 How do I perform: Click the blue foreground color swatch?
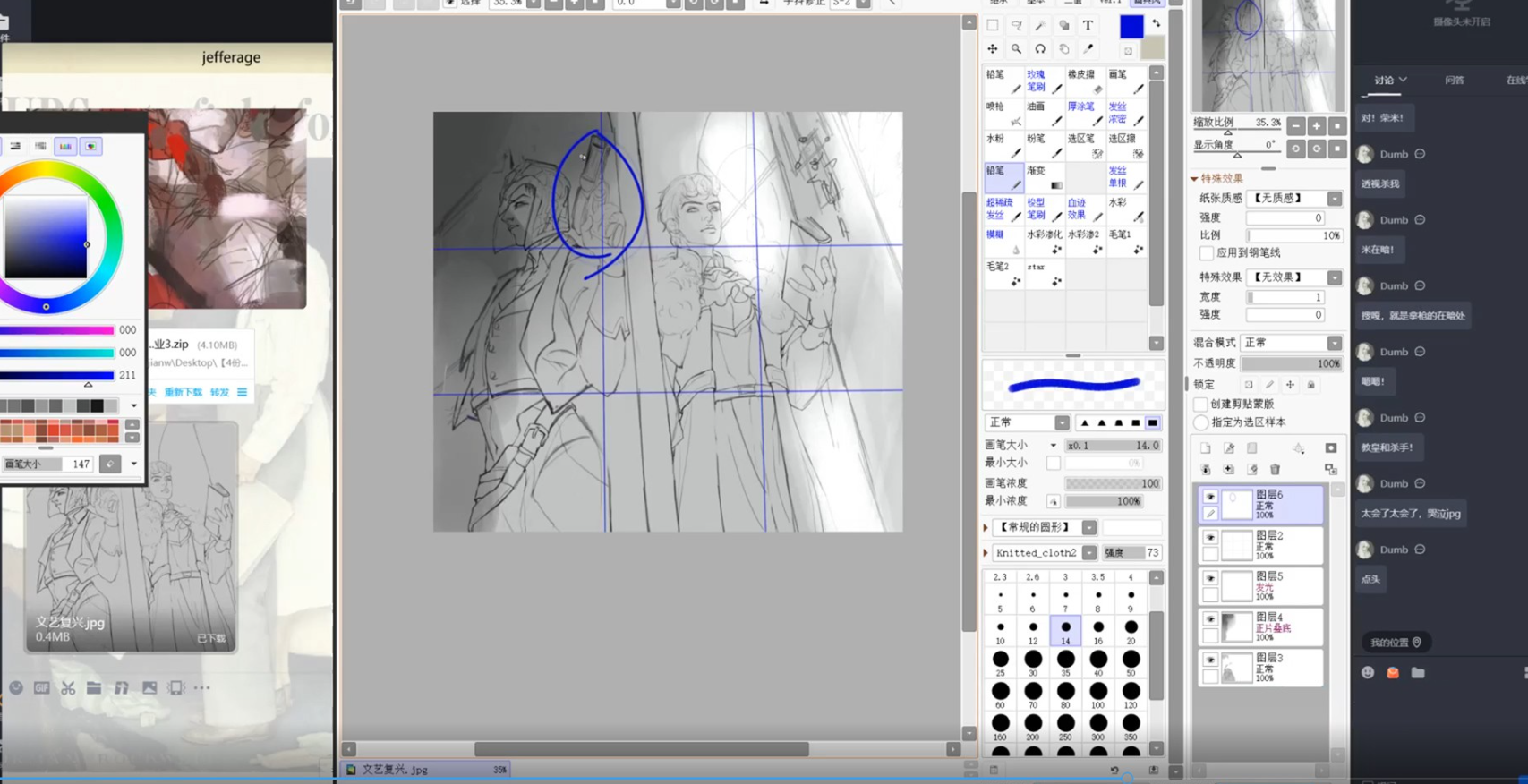[x=1131, y=27]
